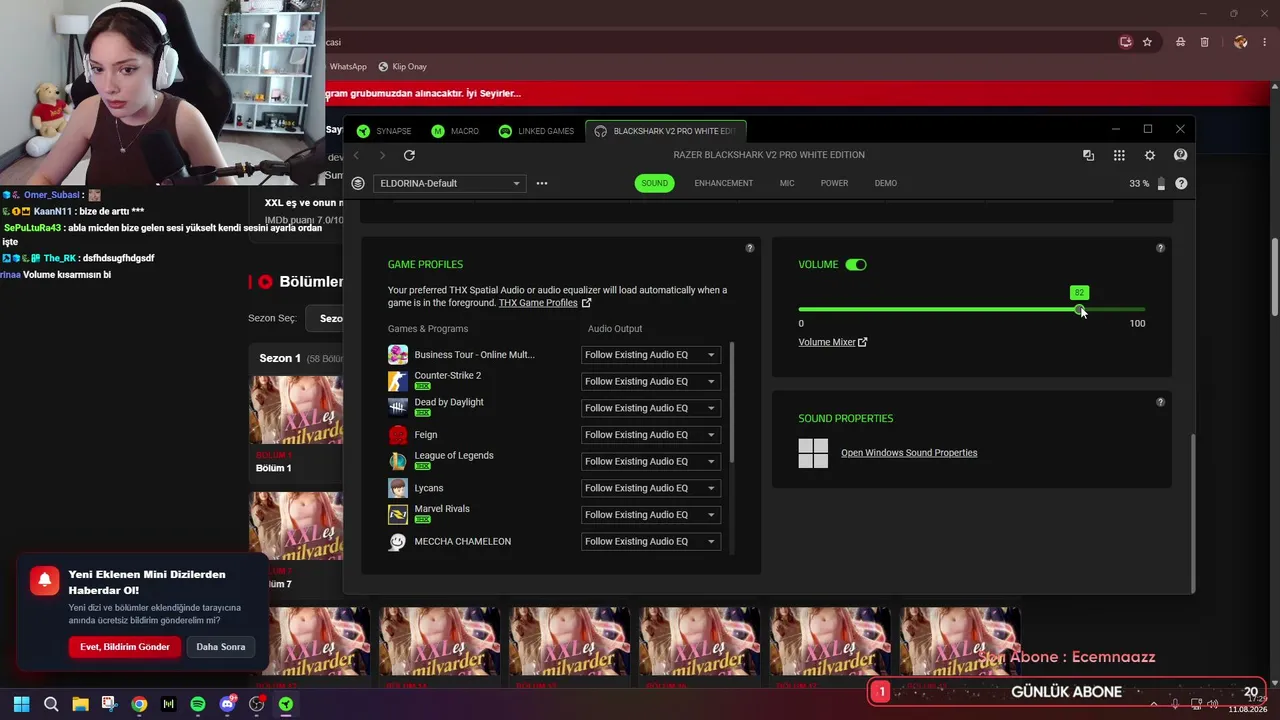Click the volume slider handle at 82
The width and height of the screenshot is (1280, 720).
pyautogui.click(x=1080, y=310)
